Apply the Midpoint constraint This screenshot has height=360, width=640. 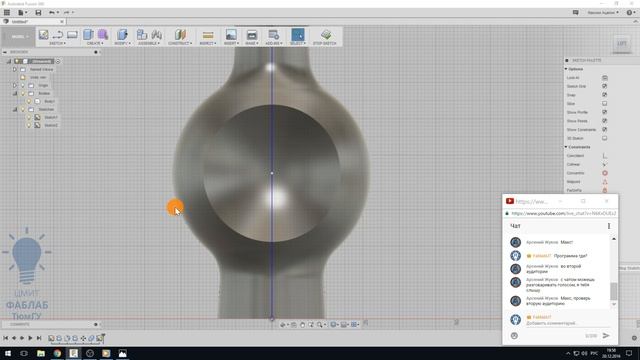604,182
